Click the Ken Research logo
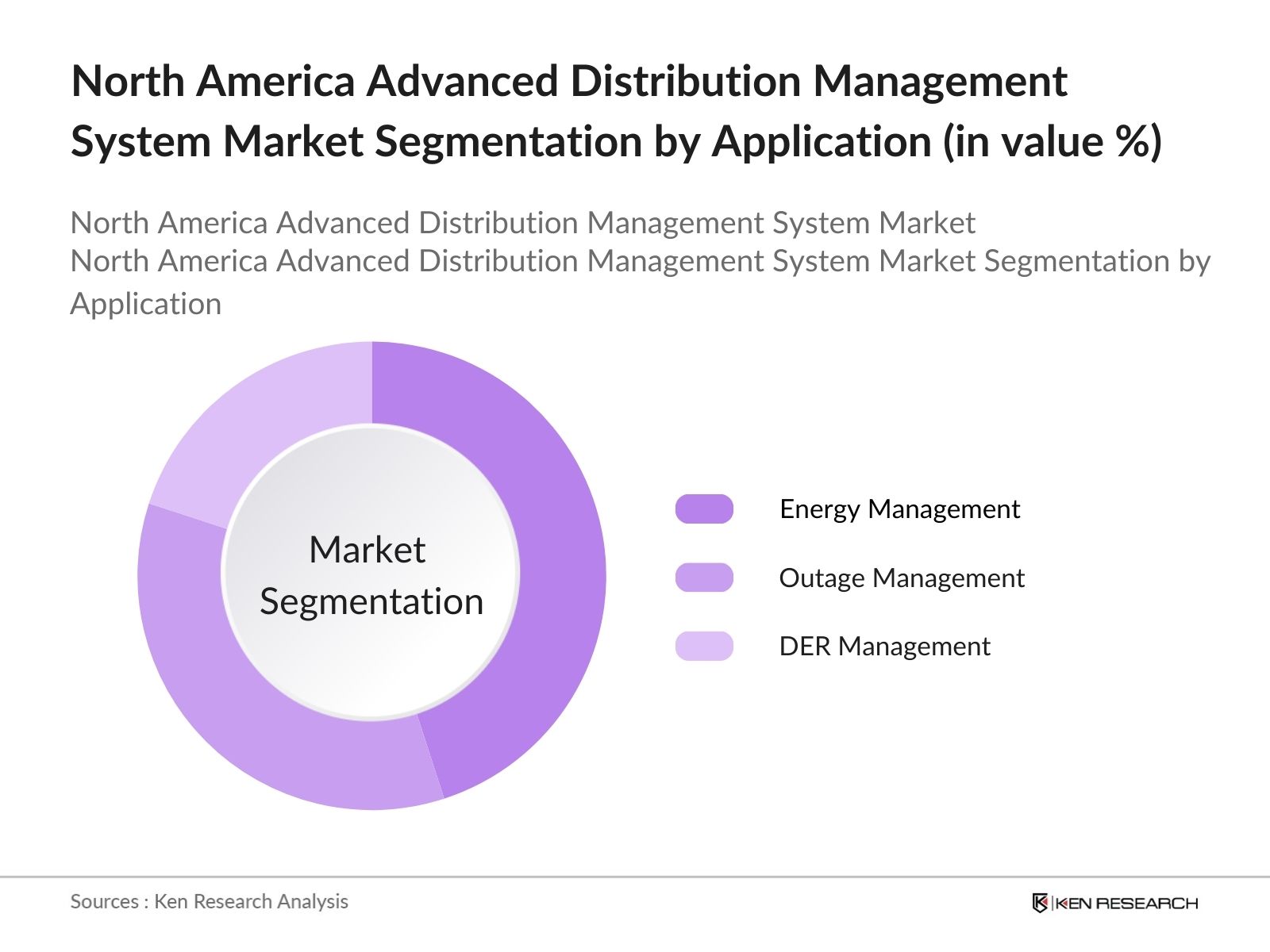Viewport: 1270px width, 952px height. point(1114,901)
